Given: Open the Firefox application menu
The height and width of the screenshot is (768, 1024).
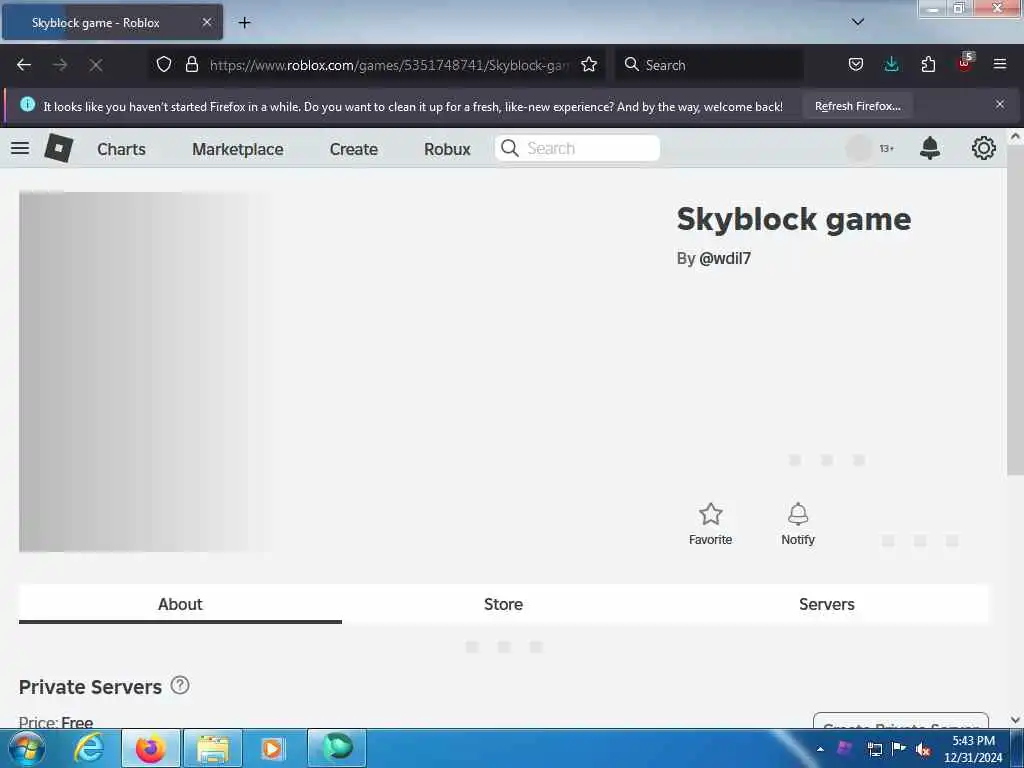Looking at the screenshot, I should click(999, 64).
